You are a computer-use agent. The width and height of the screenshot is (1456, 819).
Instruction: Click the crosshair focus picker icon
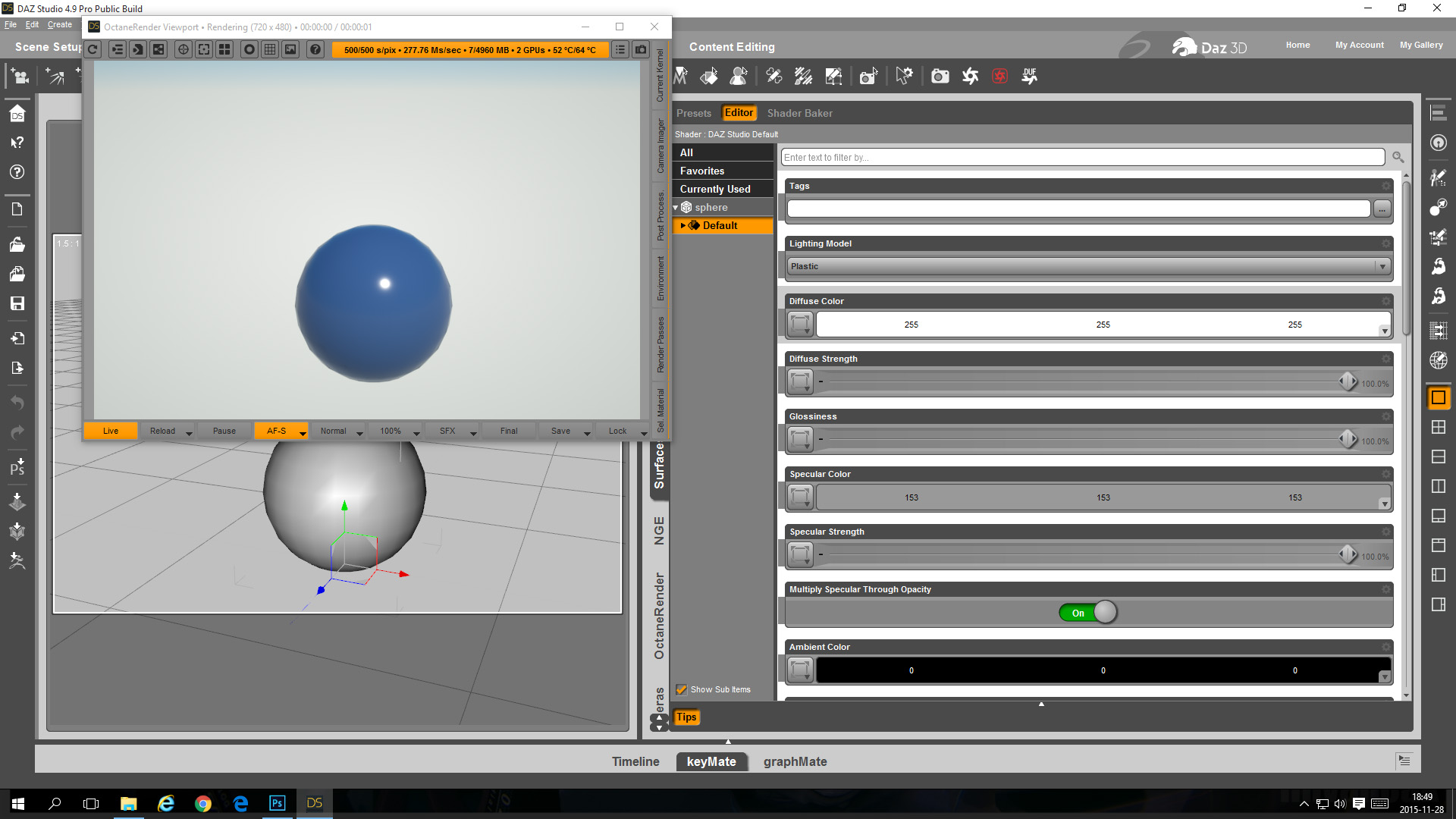click(x=184, y=50)
